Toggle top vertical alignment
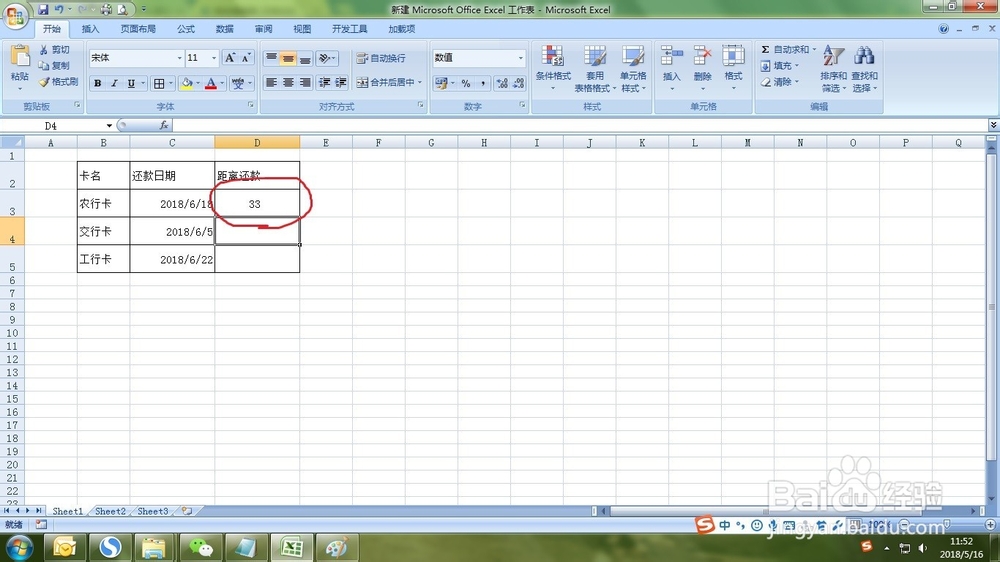The image size is (1000, 562). point(271,58)
